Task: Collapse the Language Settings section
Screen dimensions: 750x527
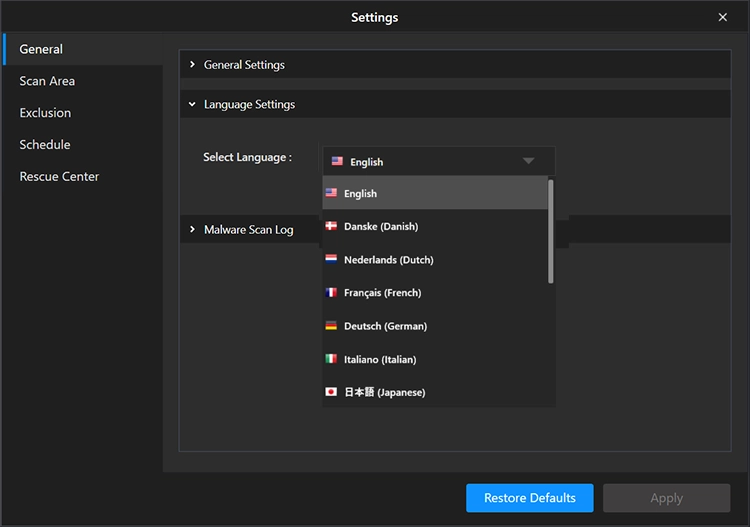Action: pyautogui.click(x=249, y=104)
